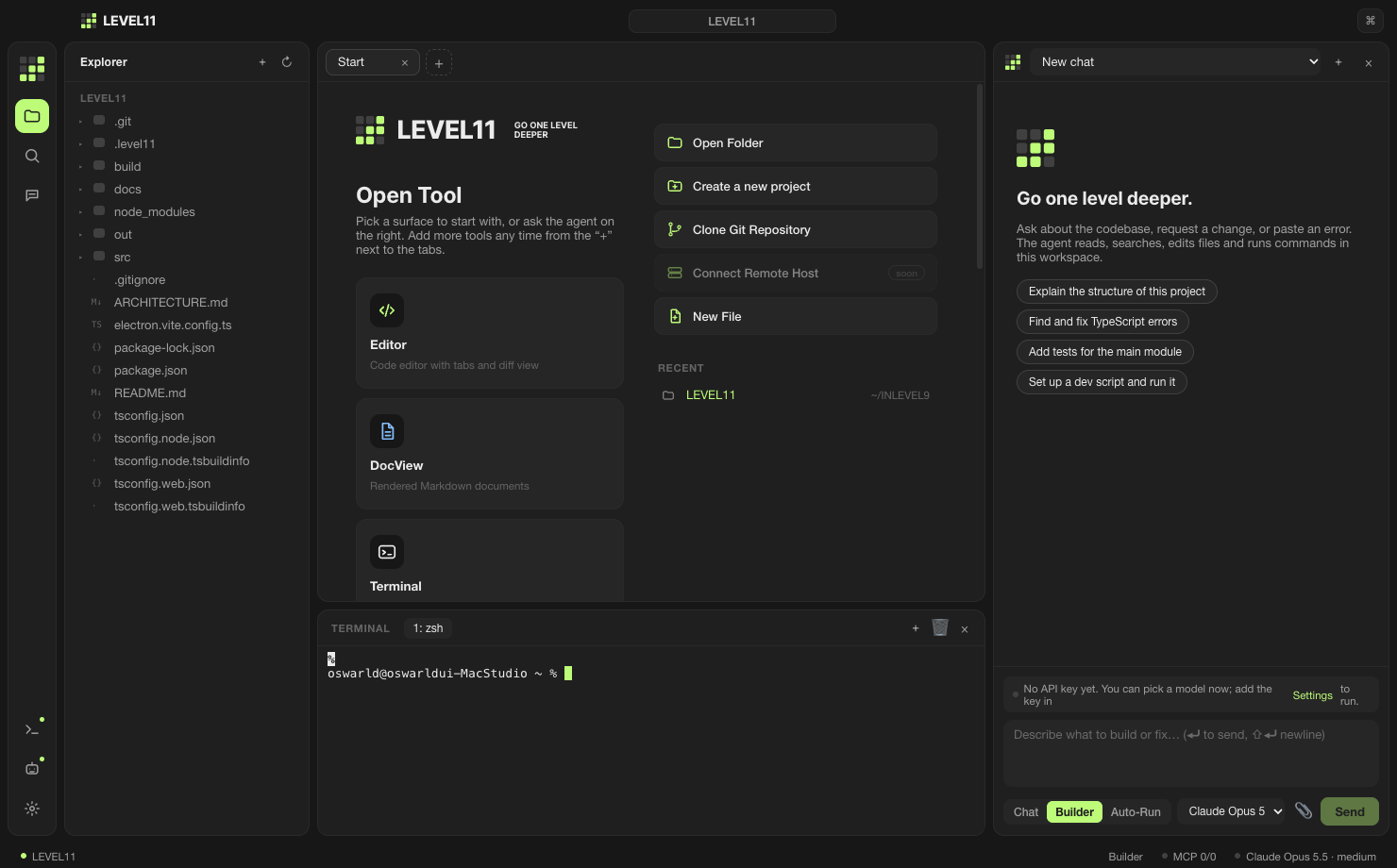Select the 1: zsh terminal tab
This screenshot has height=868, width=1397.
[x=429, y=628]
